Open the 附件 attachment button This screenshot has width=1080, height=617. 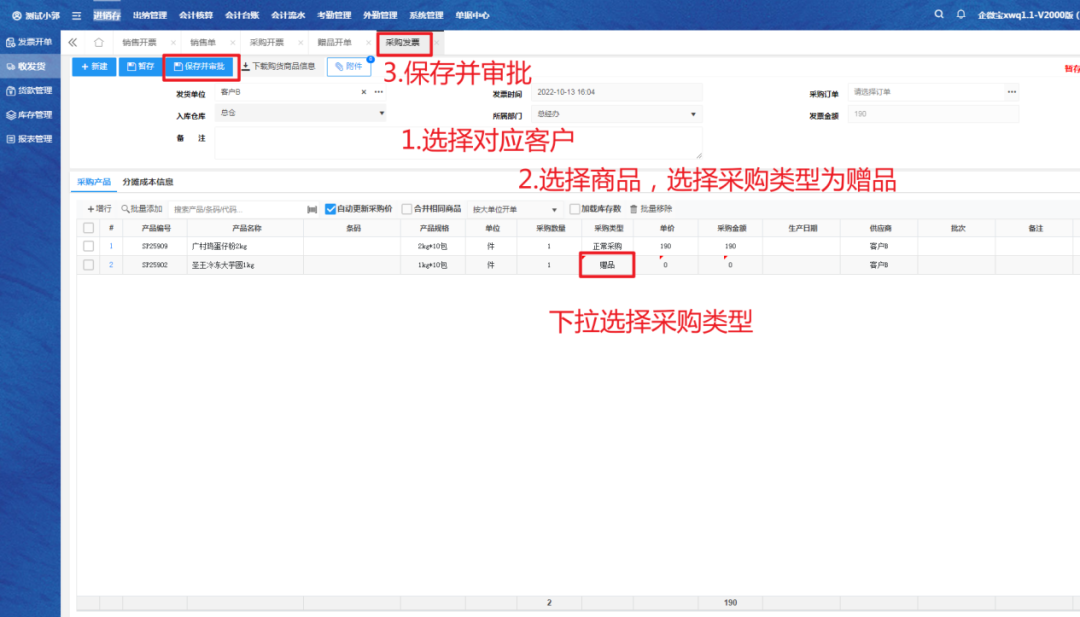pyautogui.click(x=348, y=67)
